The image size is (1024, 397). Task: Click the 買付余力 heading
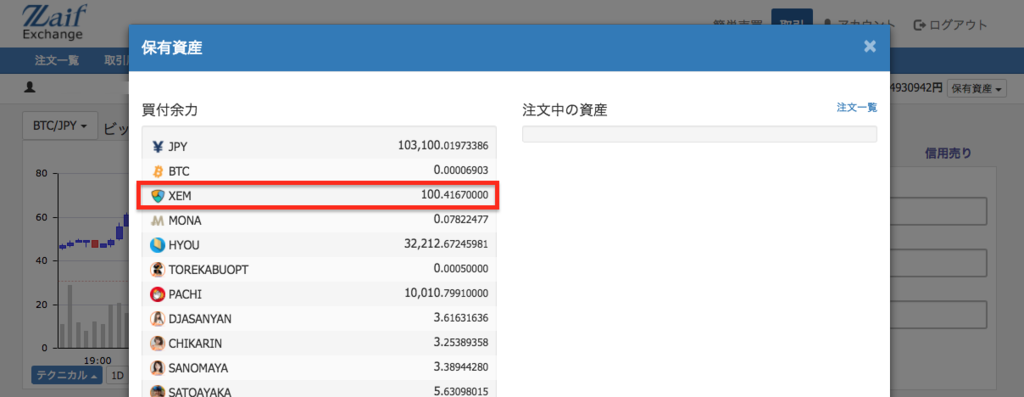[170, 110]
